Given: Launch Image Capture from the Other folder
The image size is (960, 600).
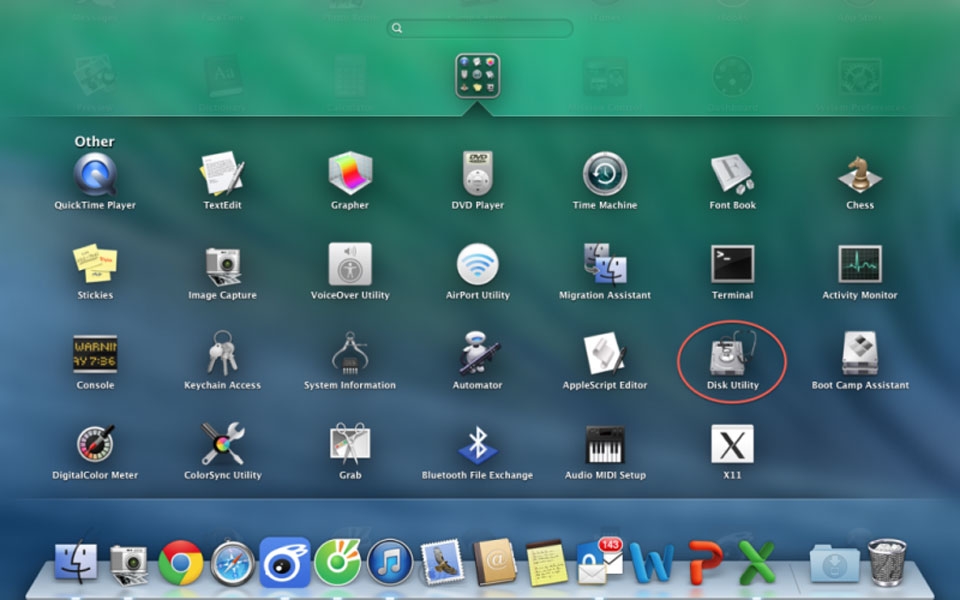Looking at the screenshot, I should pos(222,265).
